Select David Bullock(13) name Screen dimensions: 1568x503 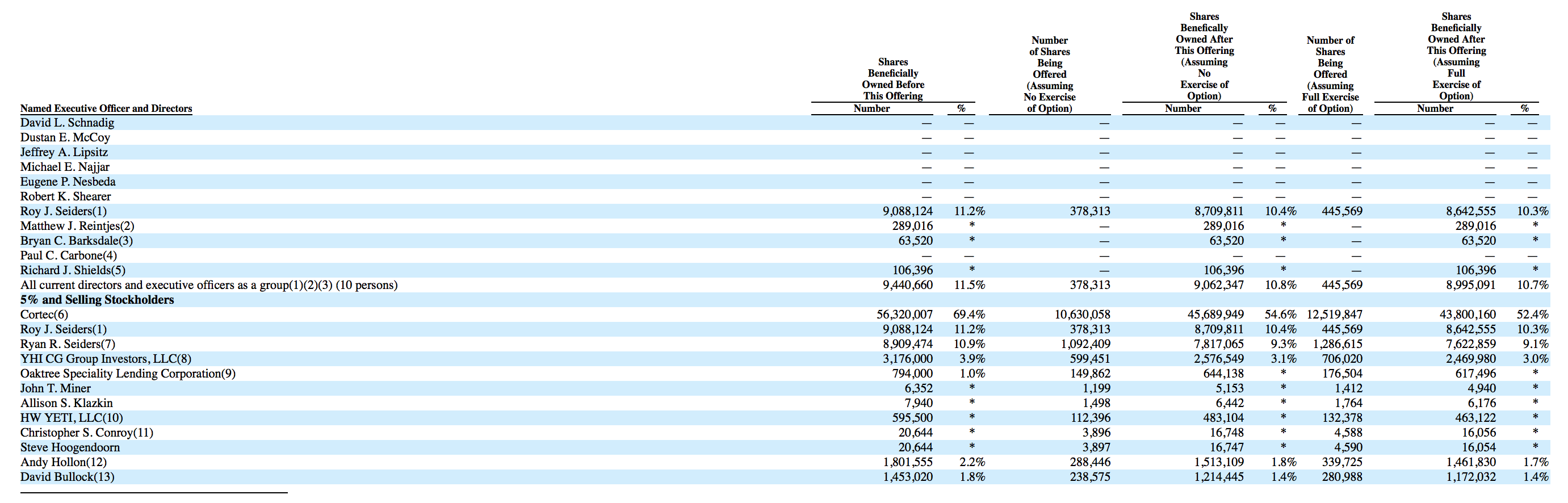click(68, 477)
